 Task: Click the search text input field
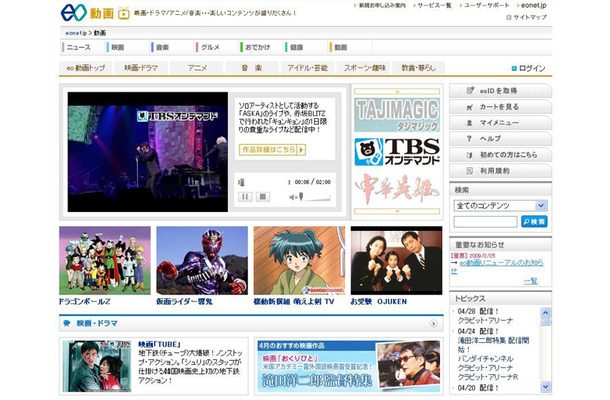pyautogui.click(x=485, y=222)
